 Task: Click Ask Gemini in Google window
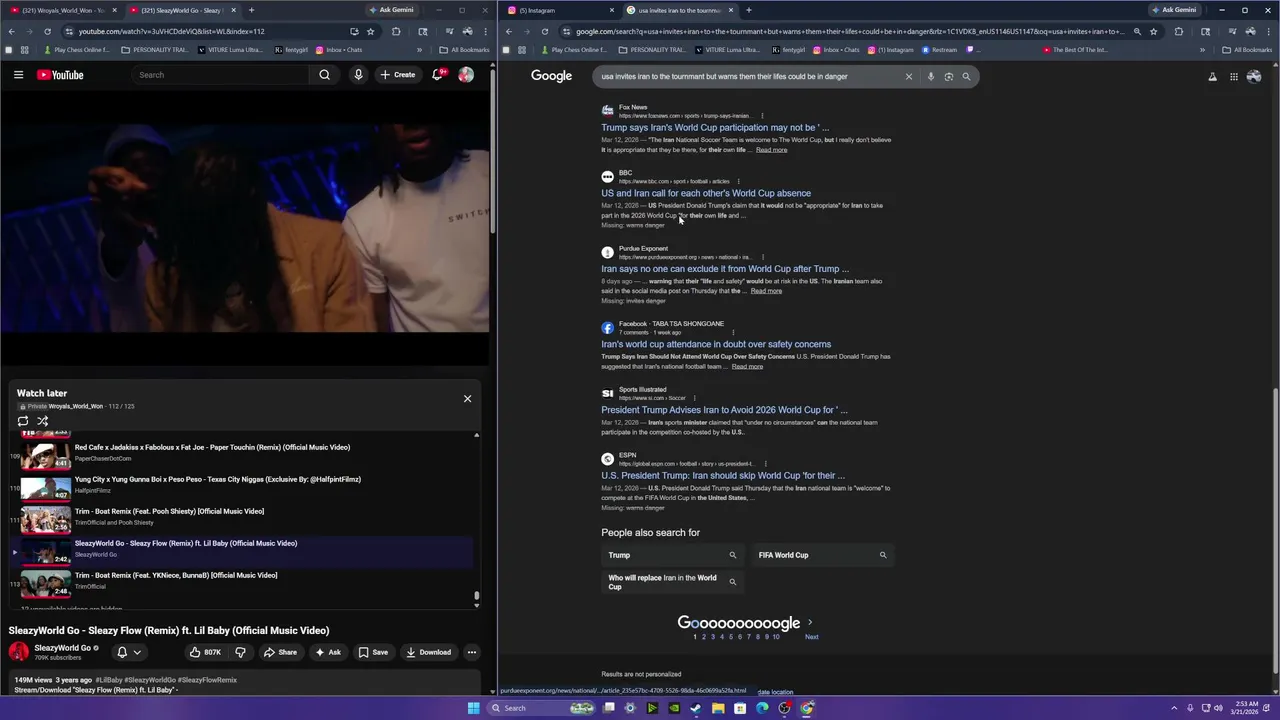[x=1174, y=10]
